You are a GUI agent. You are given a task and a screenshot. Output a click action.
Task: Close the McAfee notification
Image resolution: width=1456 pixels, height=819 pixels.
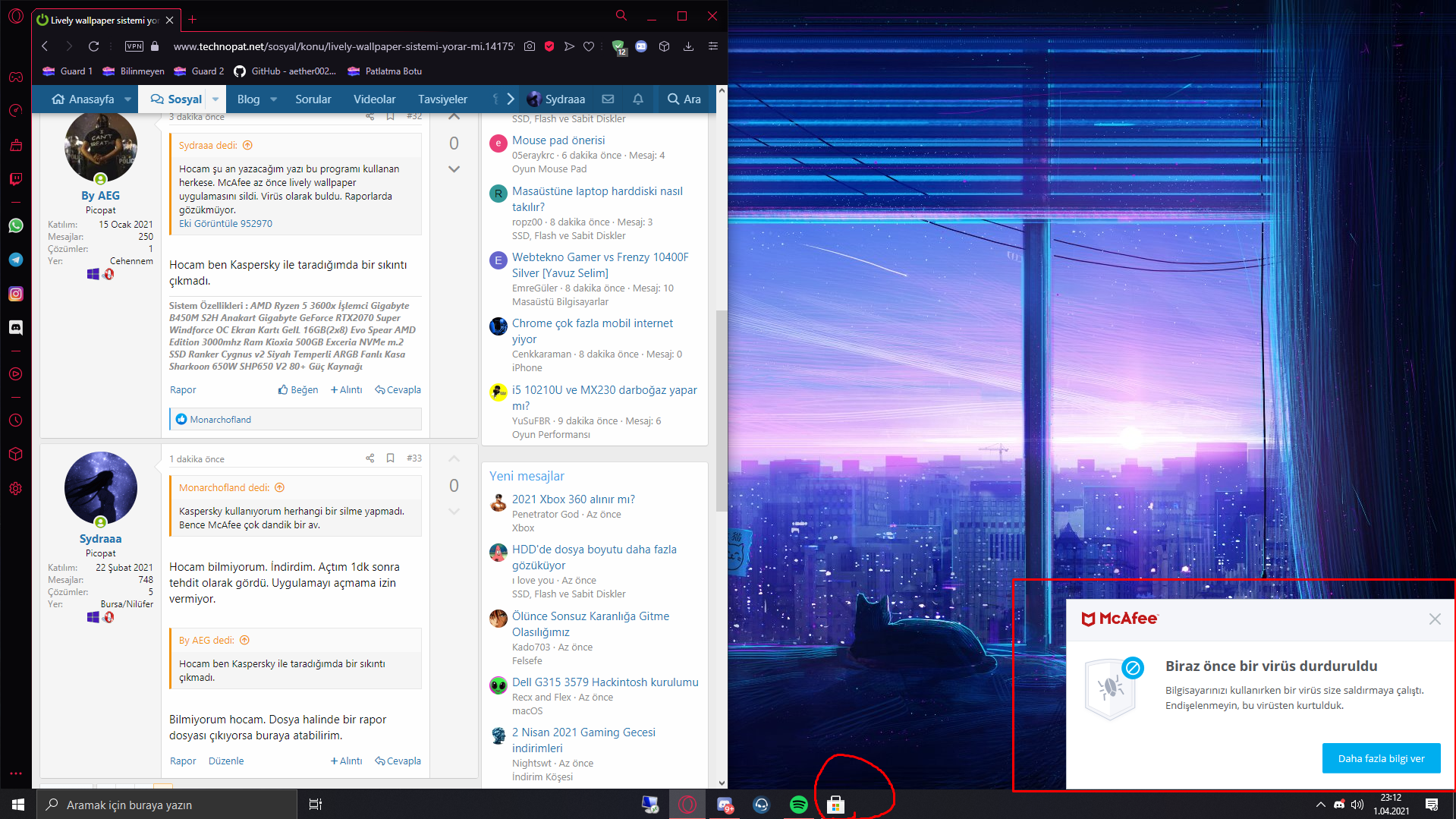click(x=1434, y=619)
